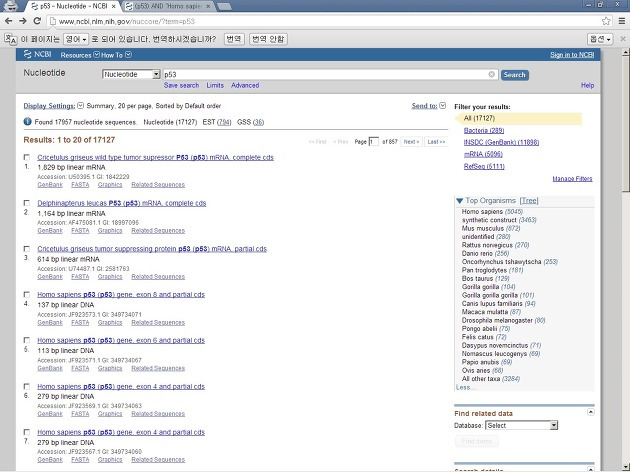Click the Less link under organisms
The height and width of the screenshot is (472, 630).
pos(465,387)
